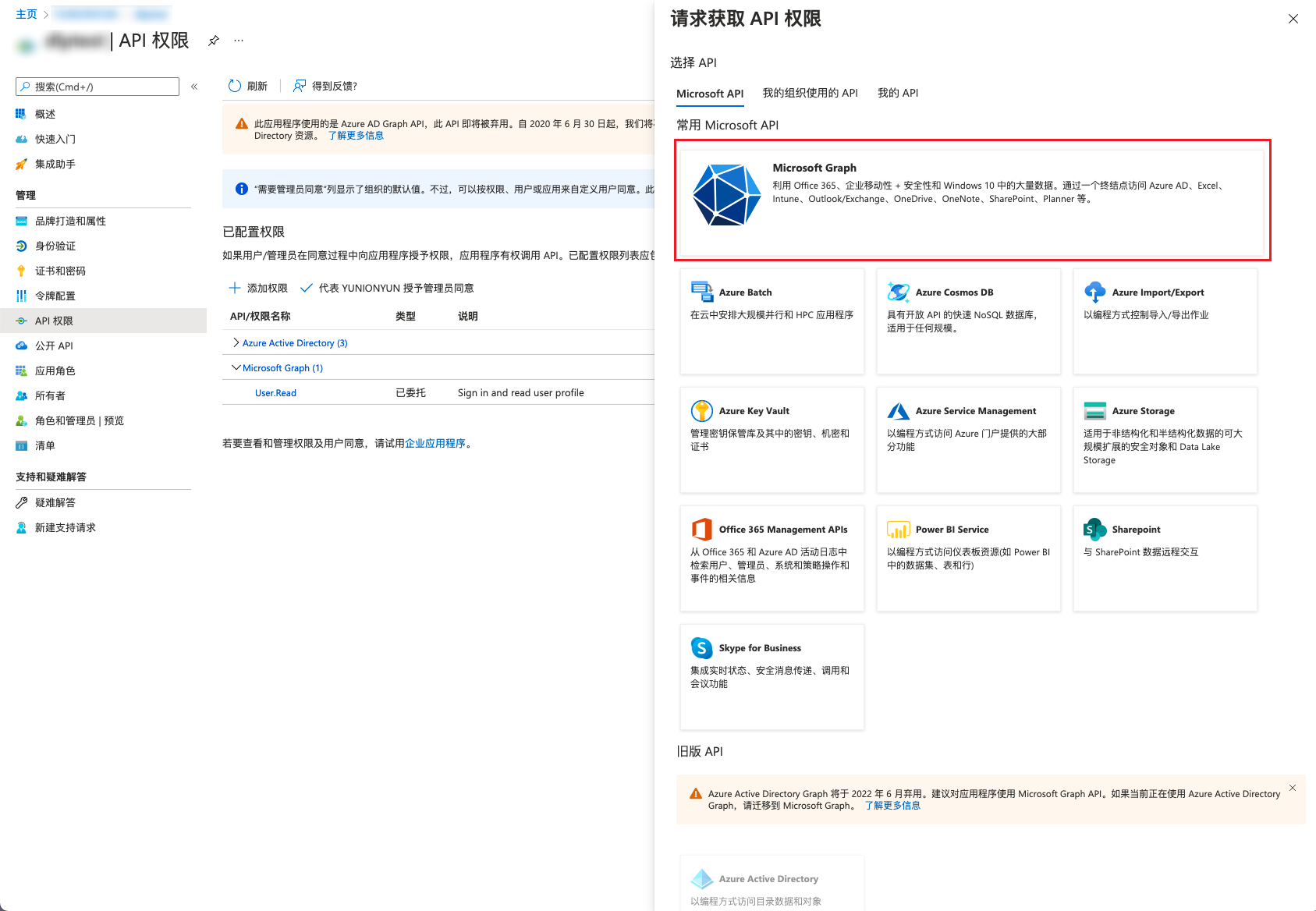Click the 添加权限 button
The height and width of the screenshot is (911, 1316).
tap(258, 288)
